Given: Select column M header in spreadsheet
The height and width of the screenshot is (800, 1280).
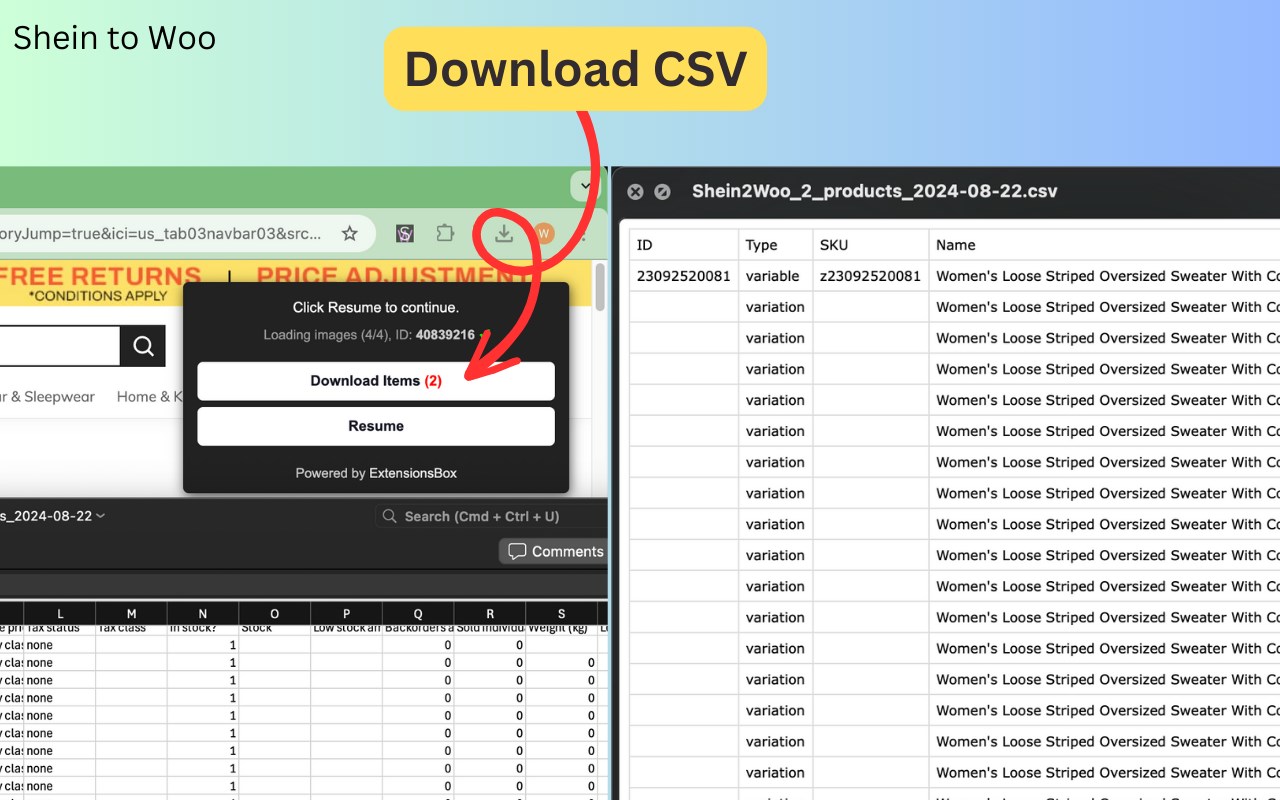Looking at the screenshot, I should [132, 613].
